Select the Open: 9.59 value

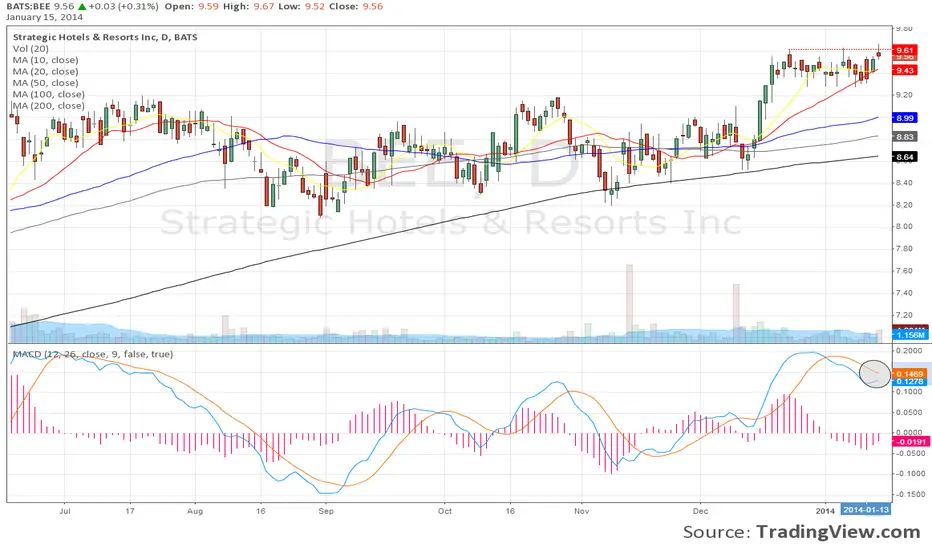190,7
